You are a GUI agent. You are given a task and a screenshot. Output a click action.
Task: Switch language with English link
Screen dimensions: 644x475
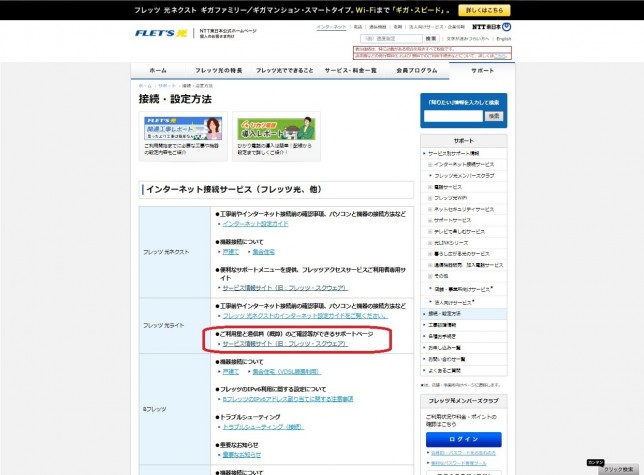(x=503, y=38)
